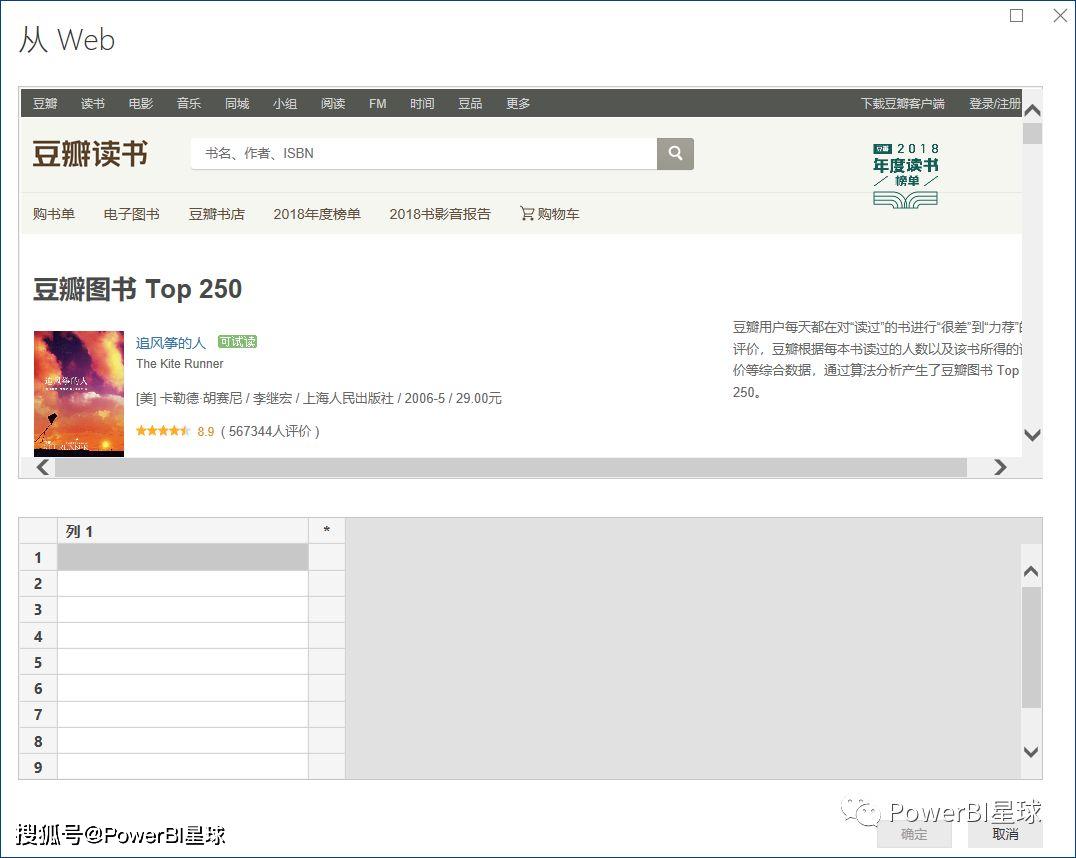Close the 从 Web dialog
Screen dimensions: 1076x858
tap(1060, 15)
